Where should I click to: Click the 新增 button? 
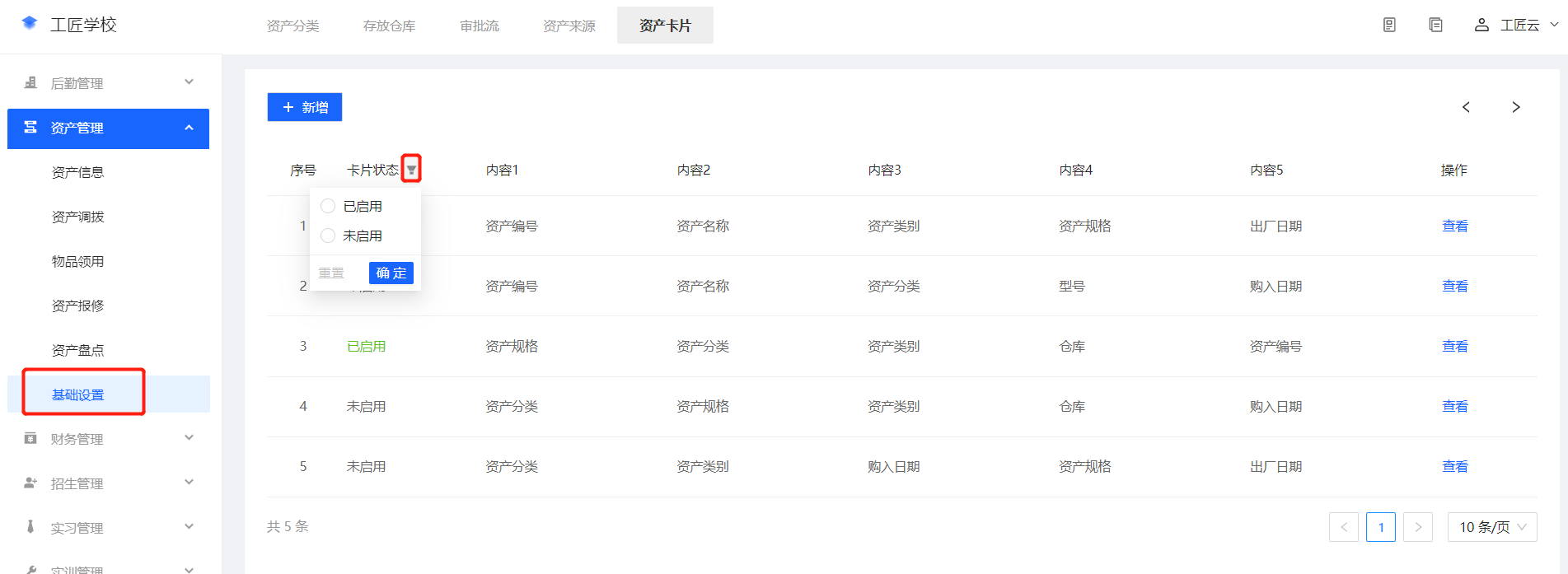(304, 107)
